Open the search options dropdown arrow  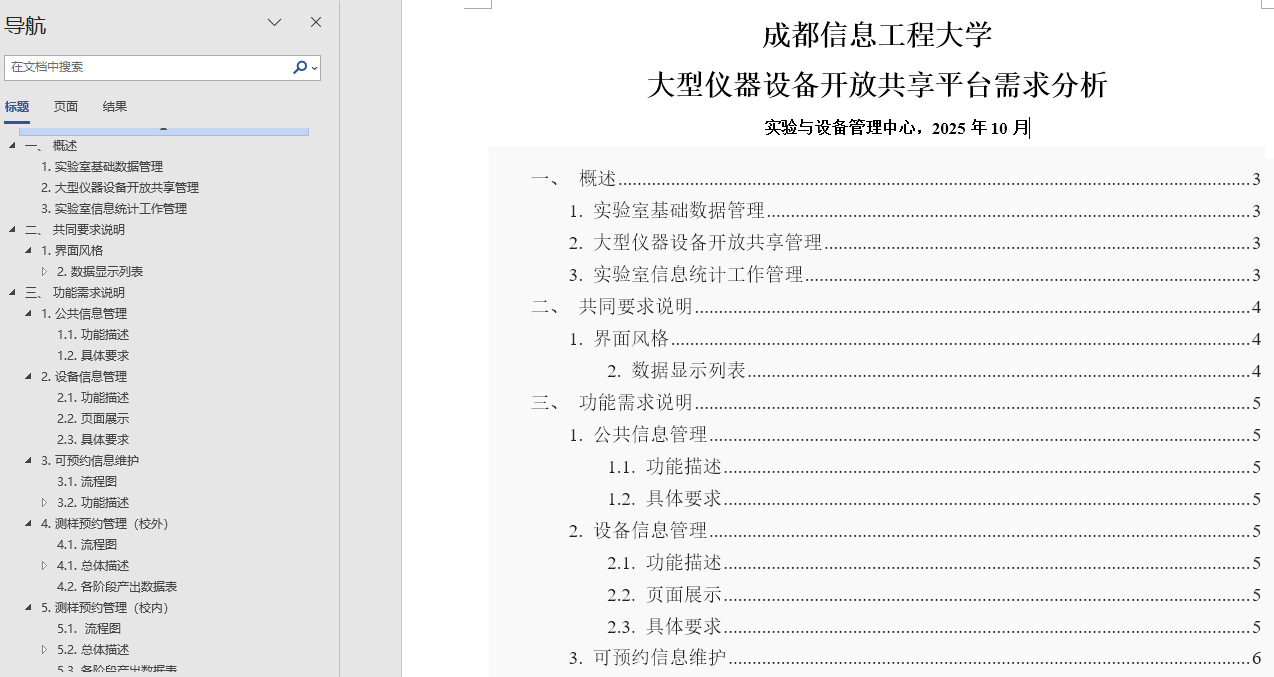point(314,68)
